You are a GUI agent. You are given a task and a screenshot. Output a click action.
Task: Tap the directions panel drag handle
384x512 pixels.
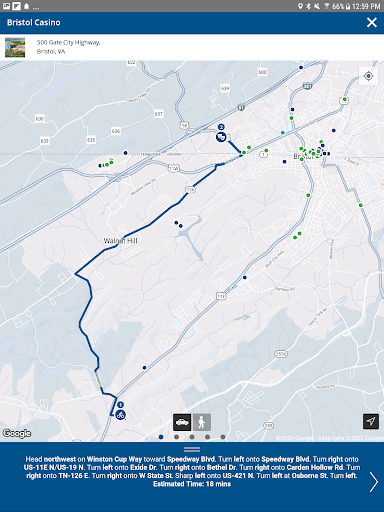[x=192, y=449]
